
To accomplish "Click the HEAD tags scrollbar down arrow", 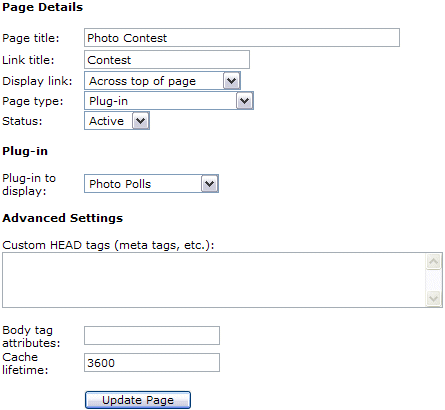I will pyautogui.click(x=434, y=298).
